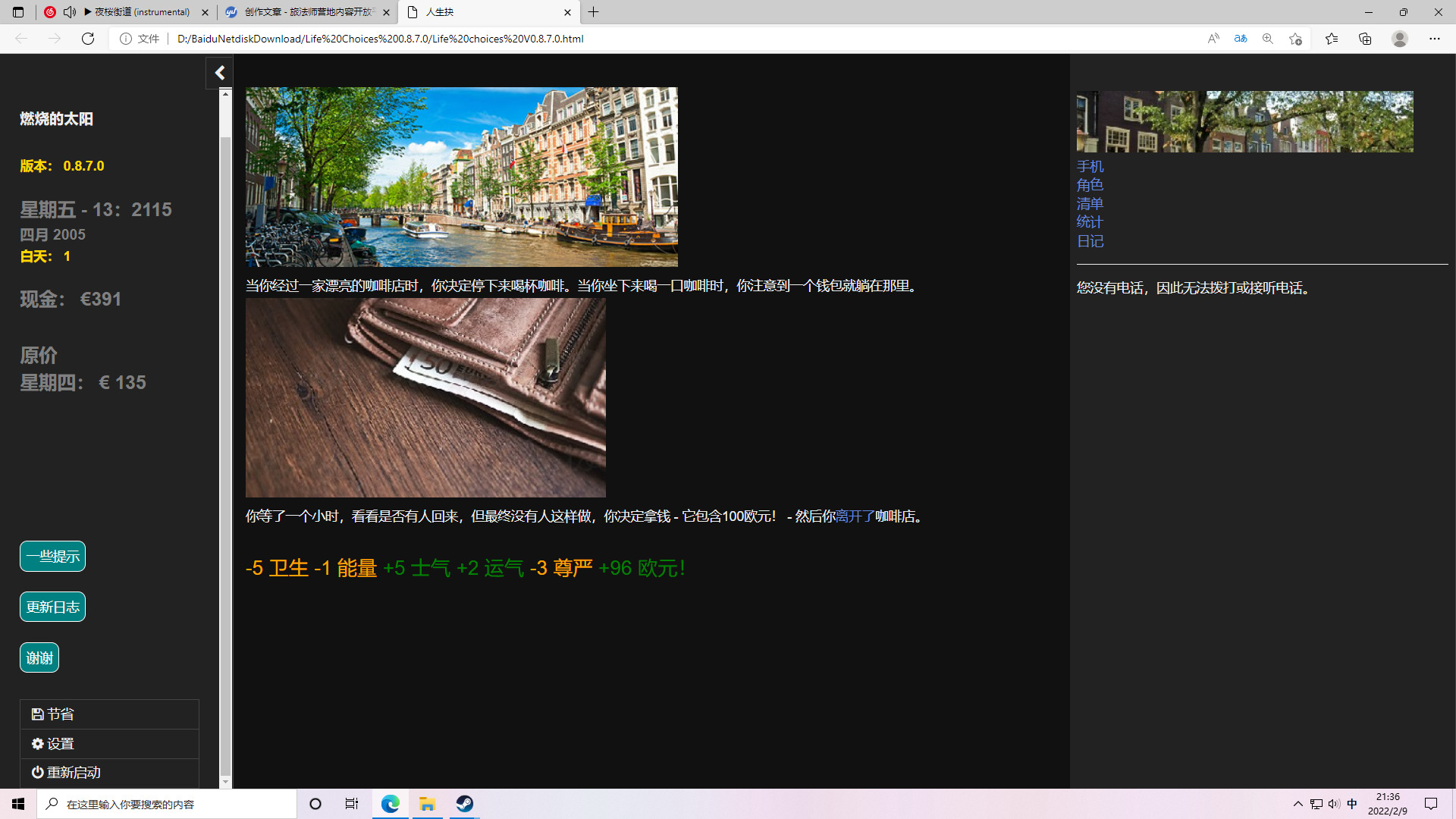Expand the system tray hidden icons arrow

pyautogui.click(x=1298, y=804)
